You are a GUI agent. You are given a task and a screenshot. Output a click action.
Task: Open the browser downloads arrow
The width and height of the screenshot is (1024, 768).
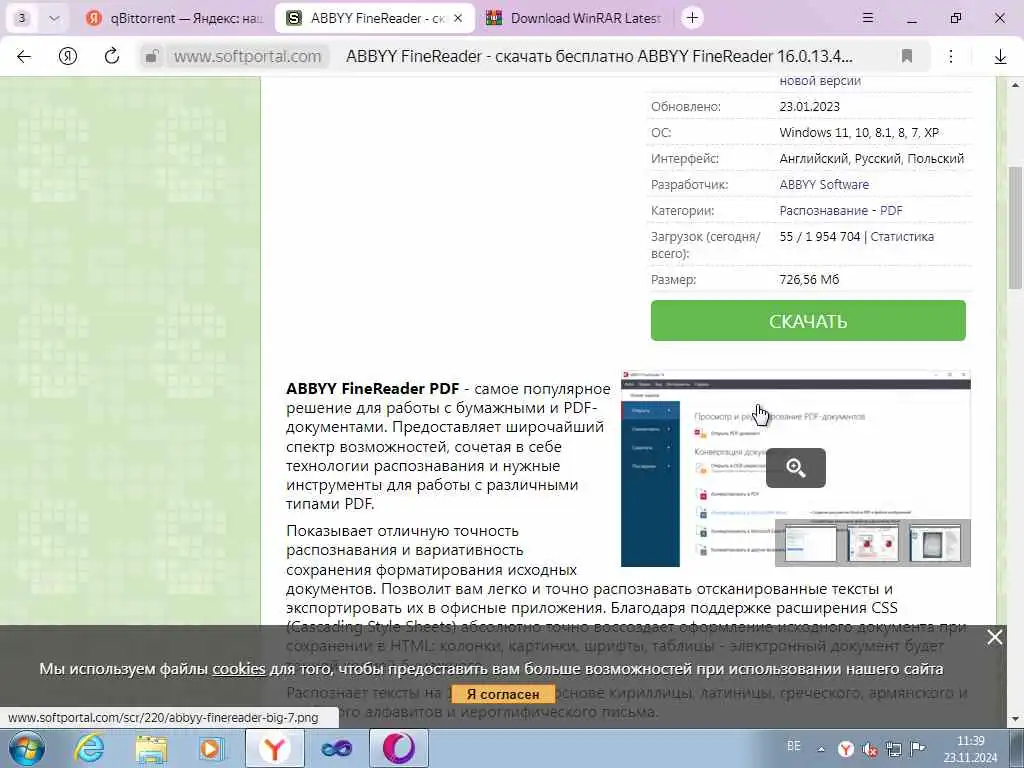(1000, 57)
